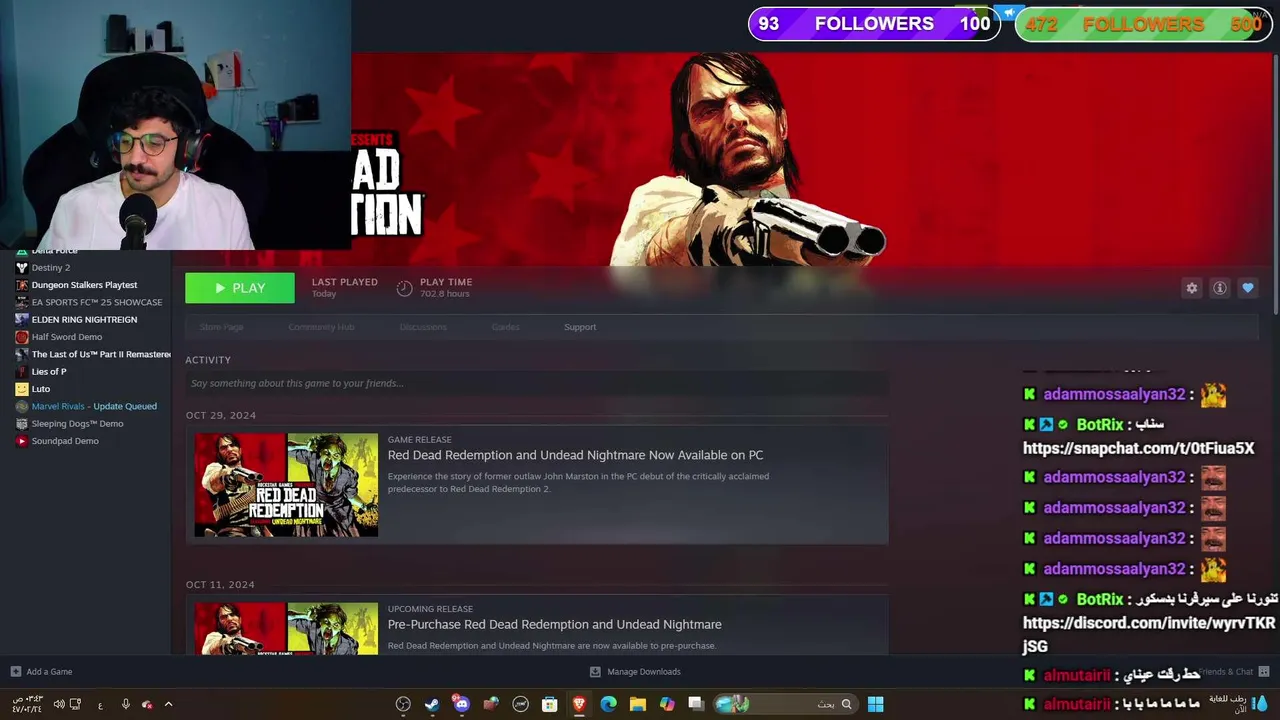Expand the system tray hidden icons chevron

point(168,704)
